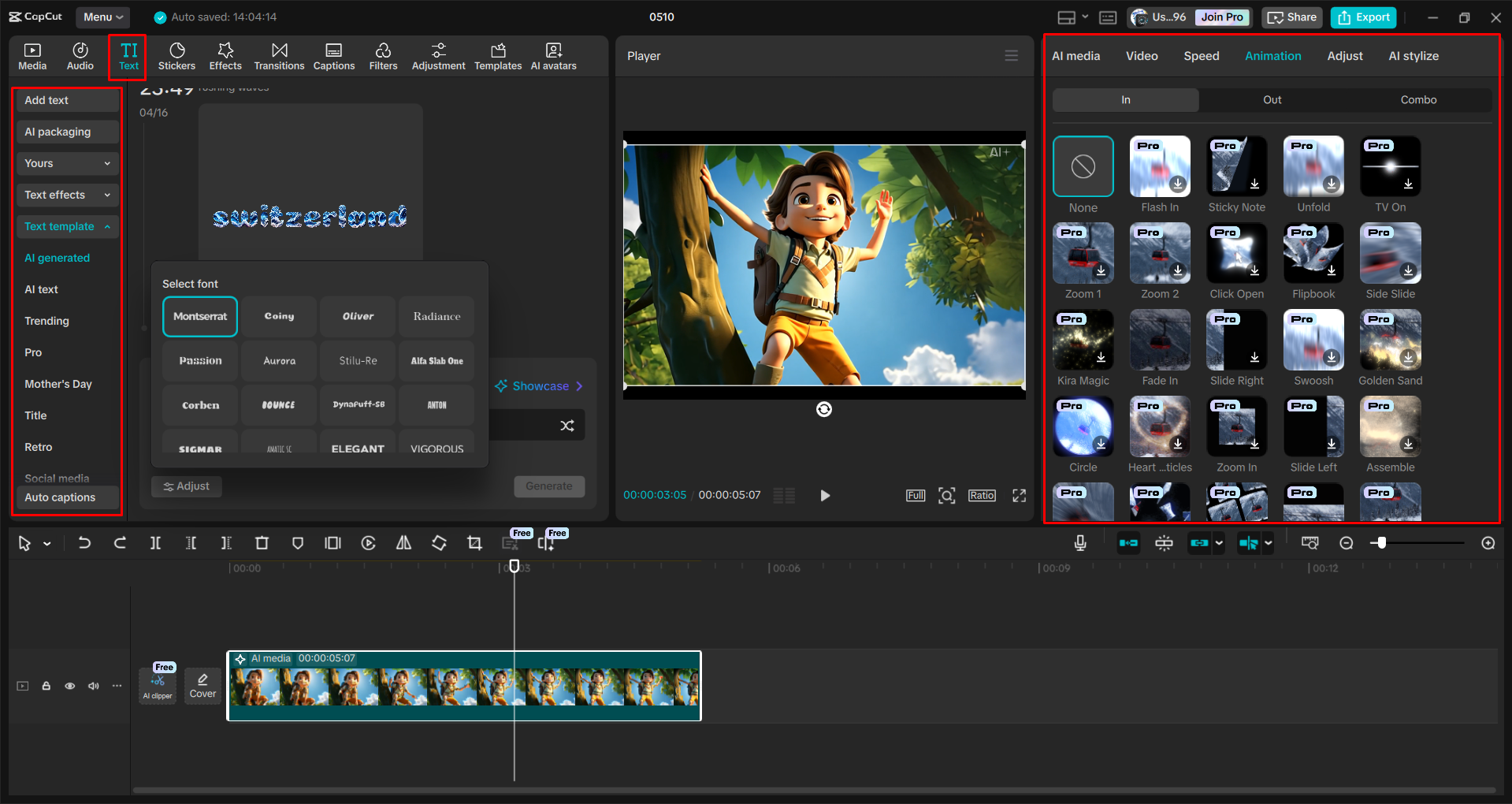This screenshot has height=804, width=1512.
Task: Expand the Text effects dropdown
Action: tap(67, 195)
